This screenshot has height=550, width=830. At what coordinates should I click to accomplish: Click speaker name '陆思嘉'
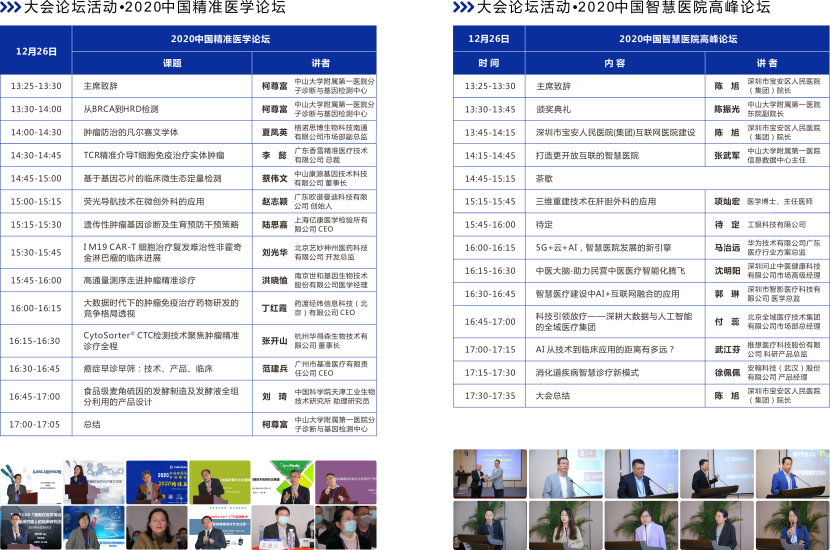point(275,224)
